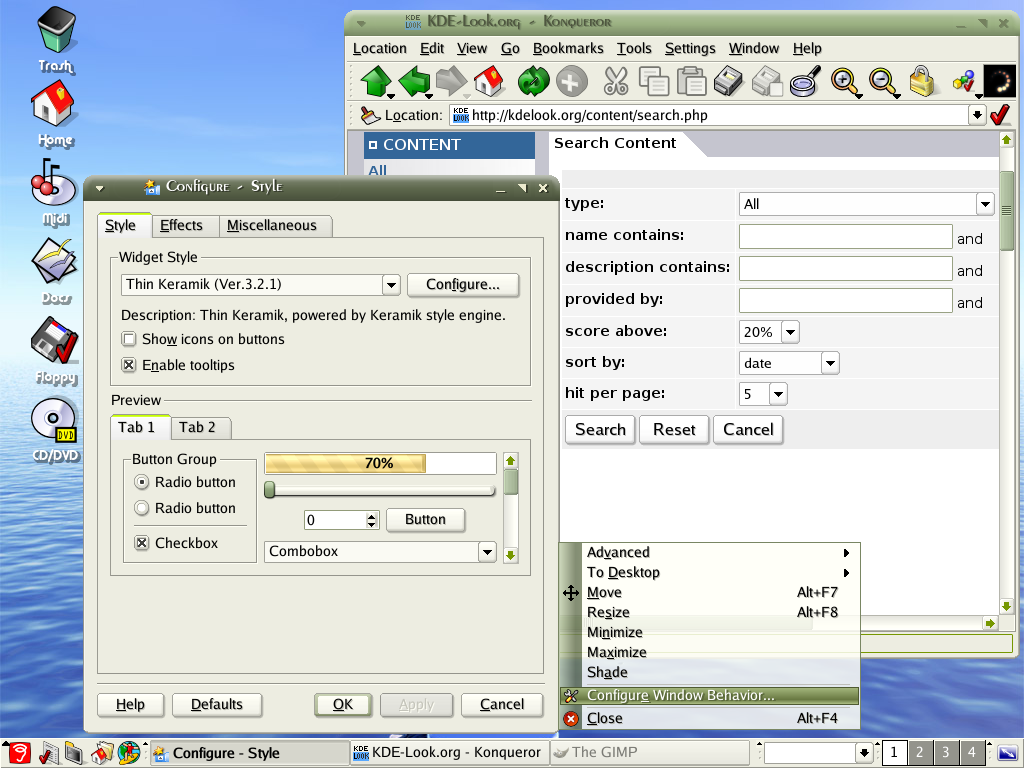Choose Configure Window Behavior menu entry
Image resolution: width=1024 pixels, height=768 pixels.
(709, 696)
